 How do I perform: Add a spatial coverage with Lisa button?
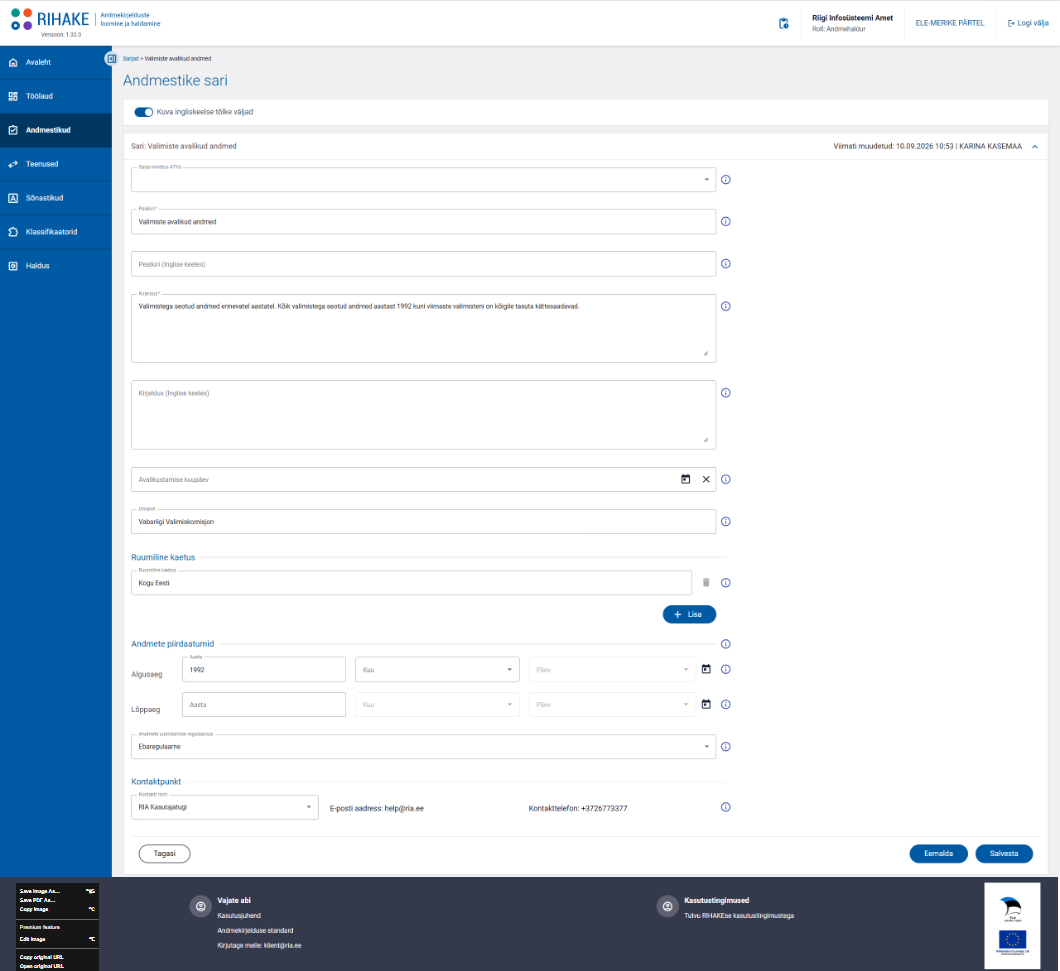(689, 615)
